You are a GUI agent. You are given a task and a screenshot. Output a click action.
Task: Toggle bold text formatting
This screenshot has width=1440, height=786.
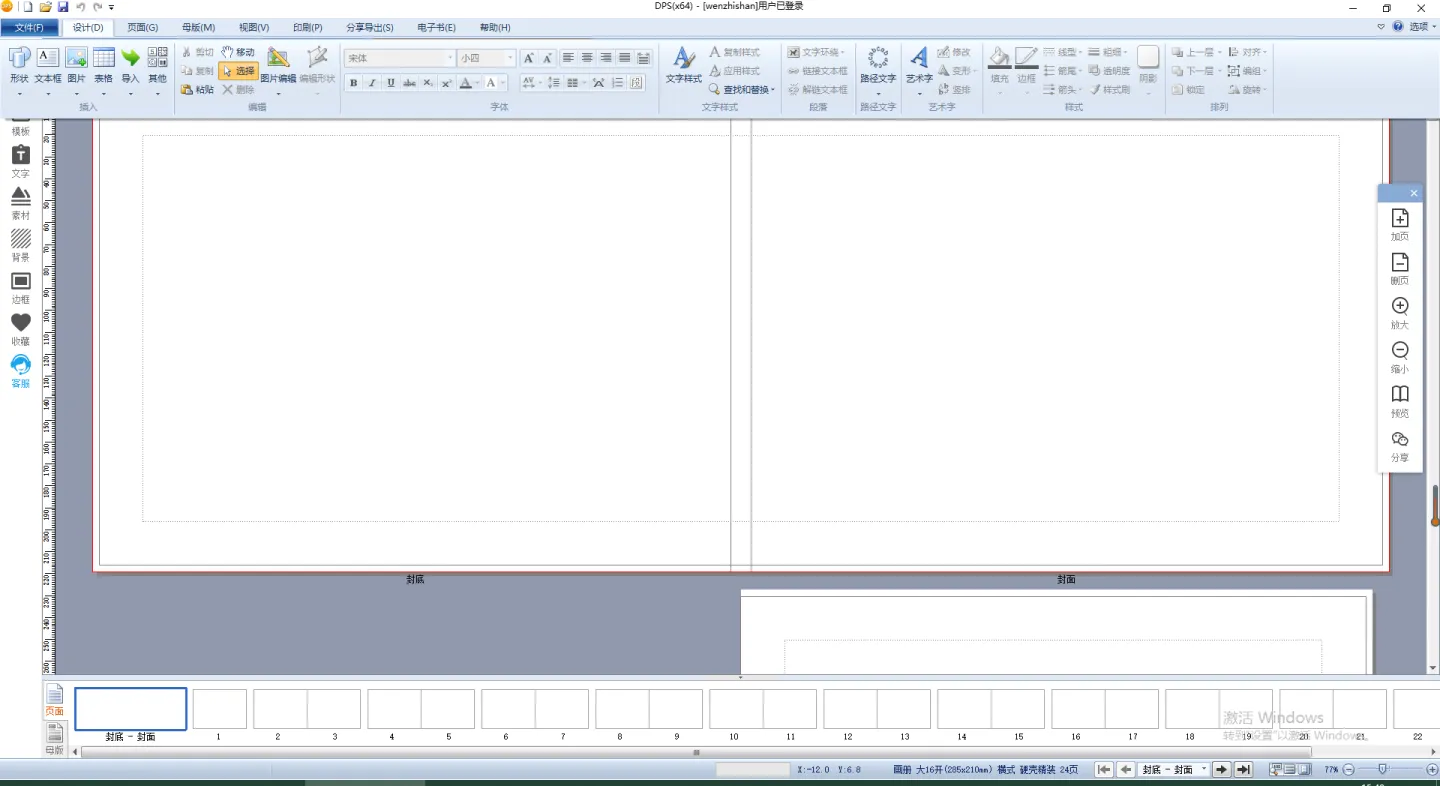[354, 83]
